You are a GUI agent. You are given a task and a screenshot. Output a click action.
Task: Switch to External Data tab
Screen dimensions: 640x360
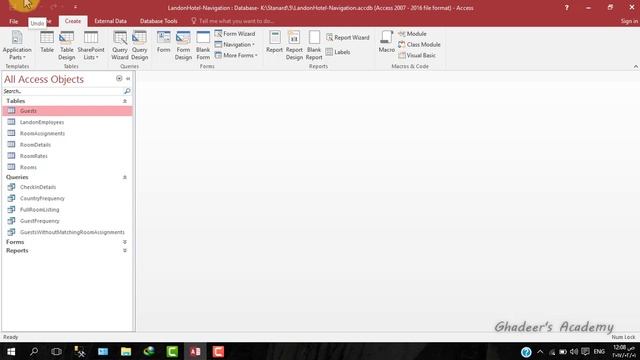[x=110, y=21]
